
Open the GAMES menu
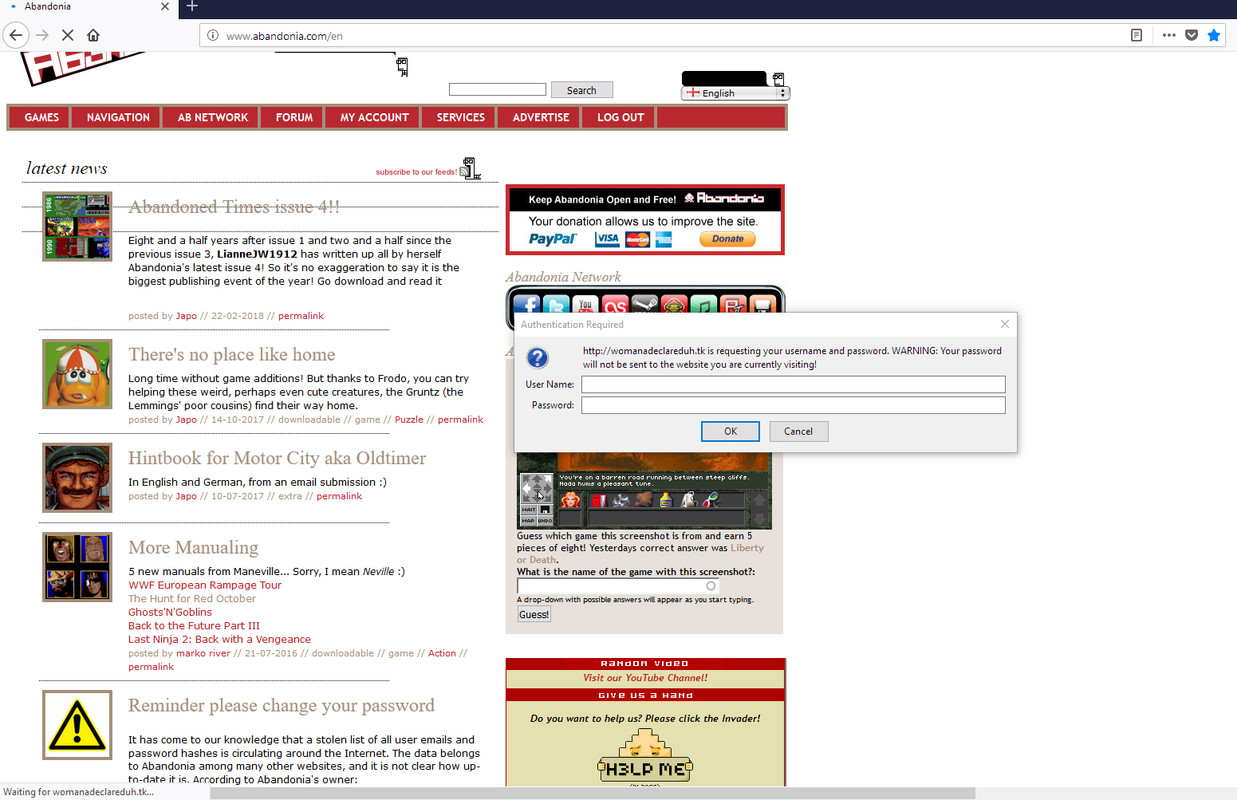click(x=42, y=117)
